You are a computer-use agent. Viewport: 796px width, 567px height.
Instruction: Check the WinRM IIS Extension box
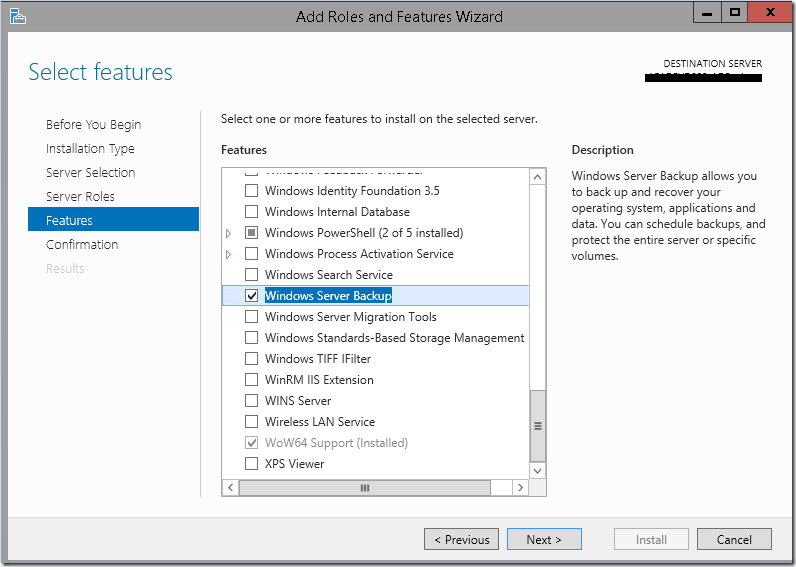point(251,380)
